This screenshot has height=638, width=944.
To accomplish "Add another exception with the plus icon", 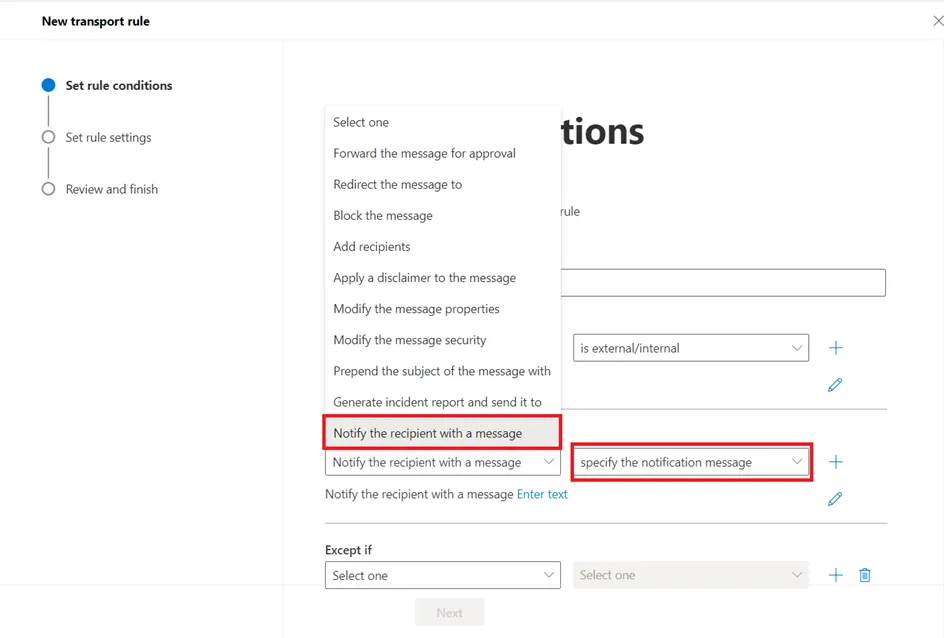I will 836,575.
